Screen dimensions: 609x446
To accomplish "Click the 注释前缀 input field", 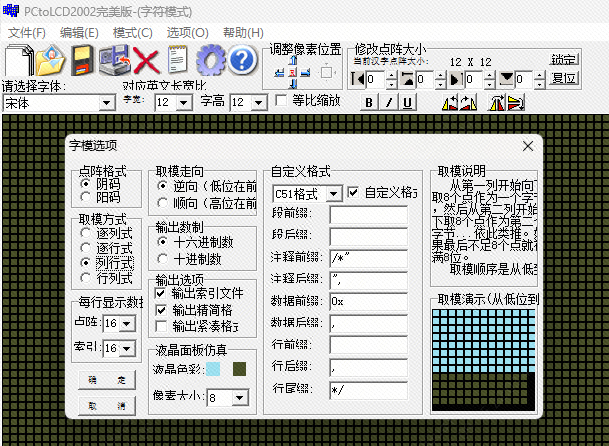I will (x=369, y=258).
